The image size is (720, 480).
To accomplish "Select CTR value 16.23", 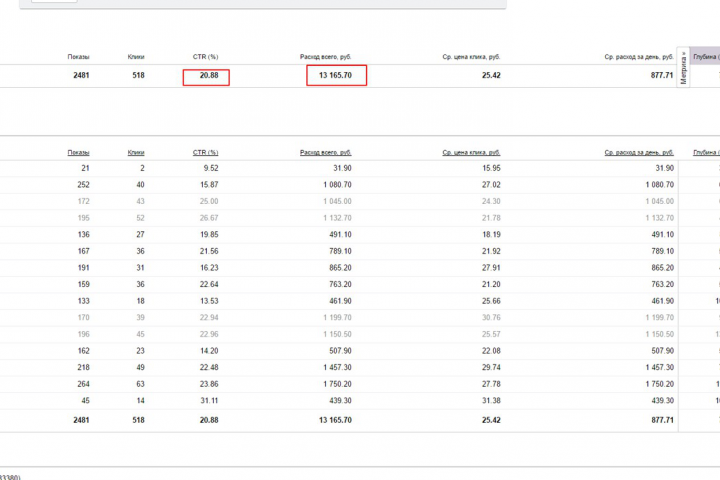I will 209,268.
